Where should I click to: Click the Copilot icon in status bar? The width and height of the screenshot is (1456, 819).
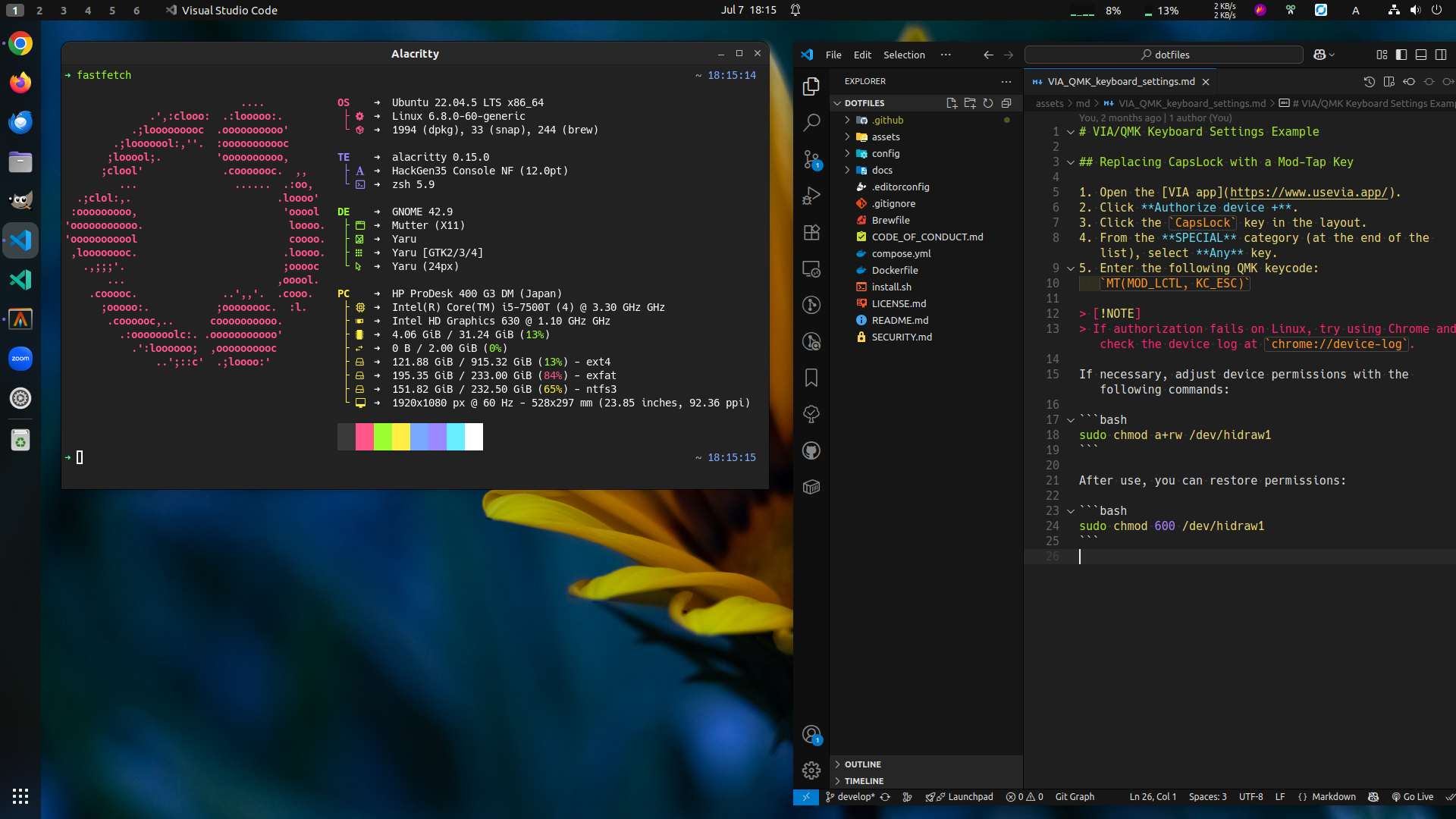[1373, 797]
